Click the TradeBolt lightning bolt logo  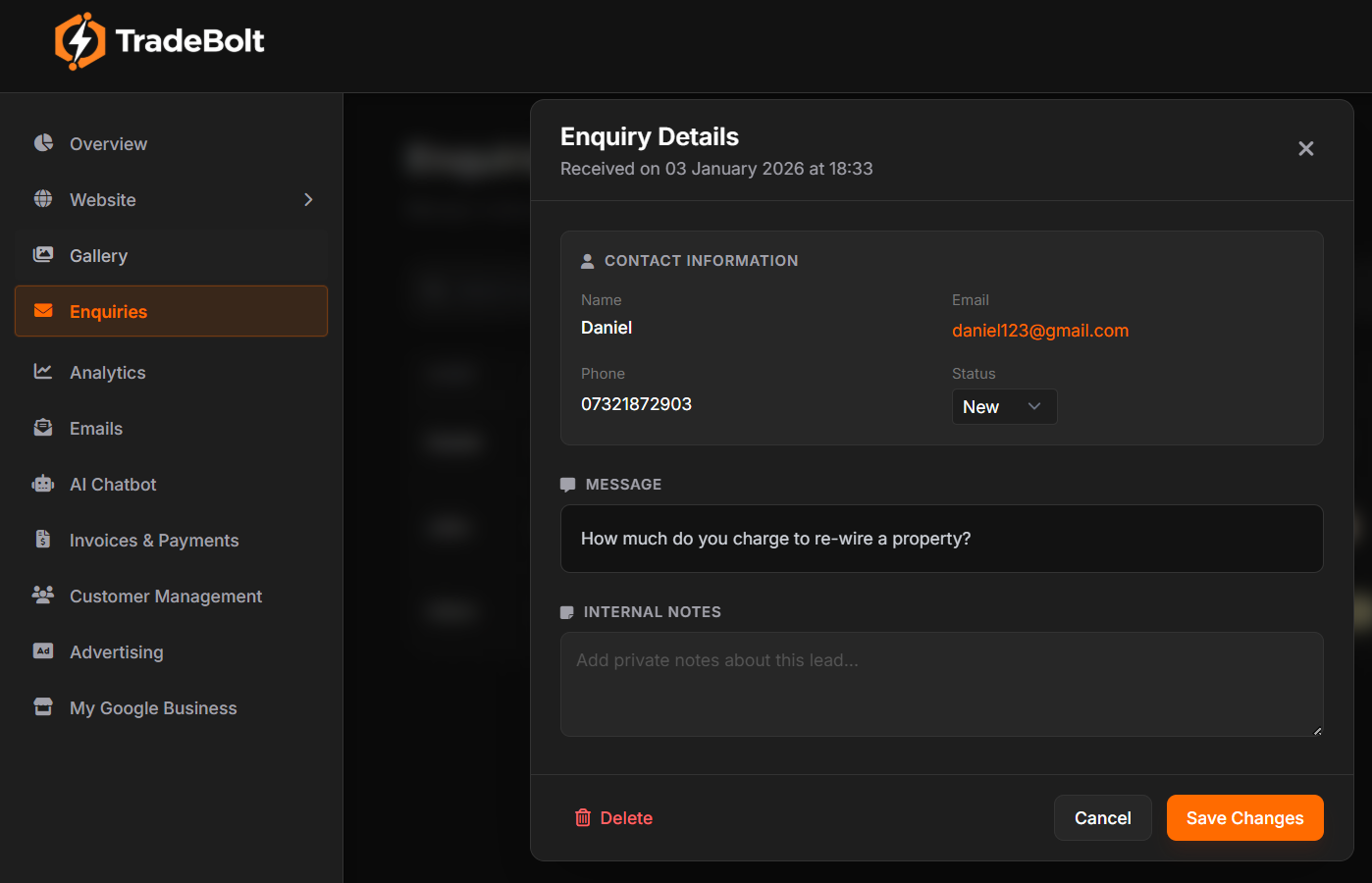pyautogui.click(x=80, y=40)
